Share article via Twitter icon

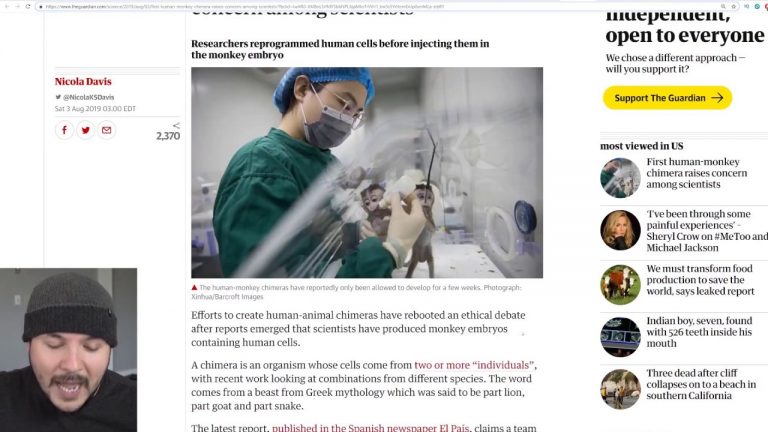pos(86,130)
